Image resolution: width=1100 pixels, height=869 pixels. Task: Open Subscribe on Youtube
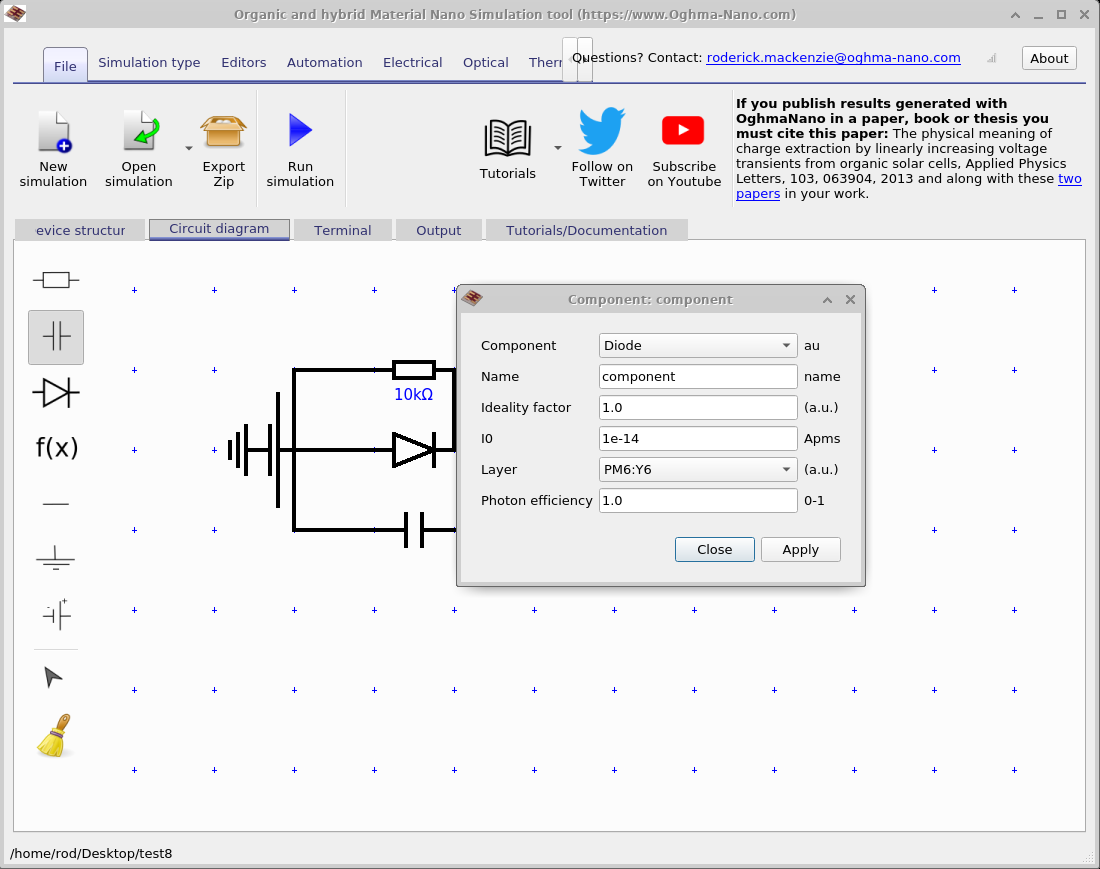[683, 145]
